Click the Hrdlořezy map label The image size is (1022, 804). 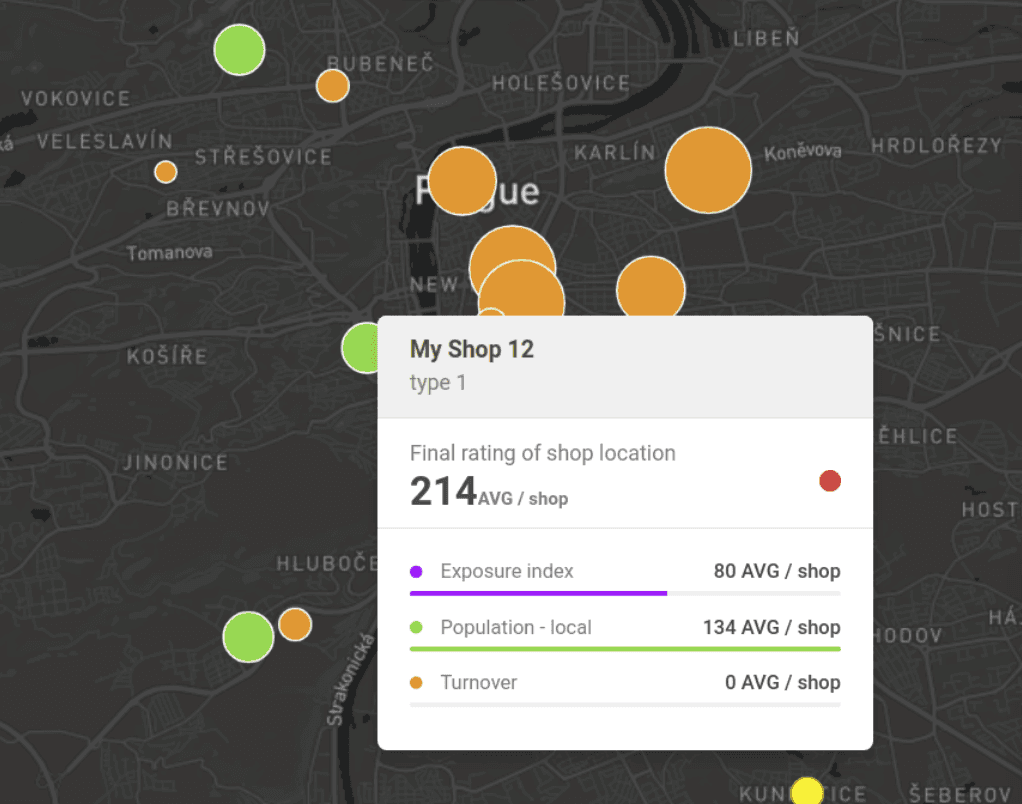pyautogui.click(x=937, y=145)
